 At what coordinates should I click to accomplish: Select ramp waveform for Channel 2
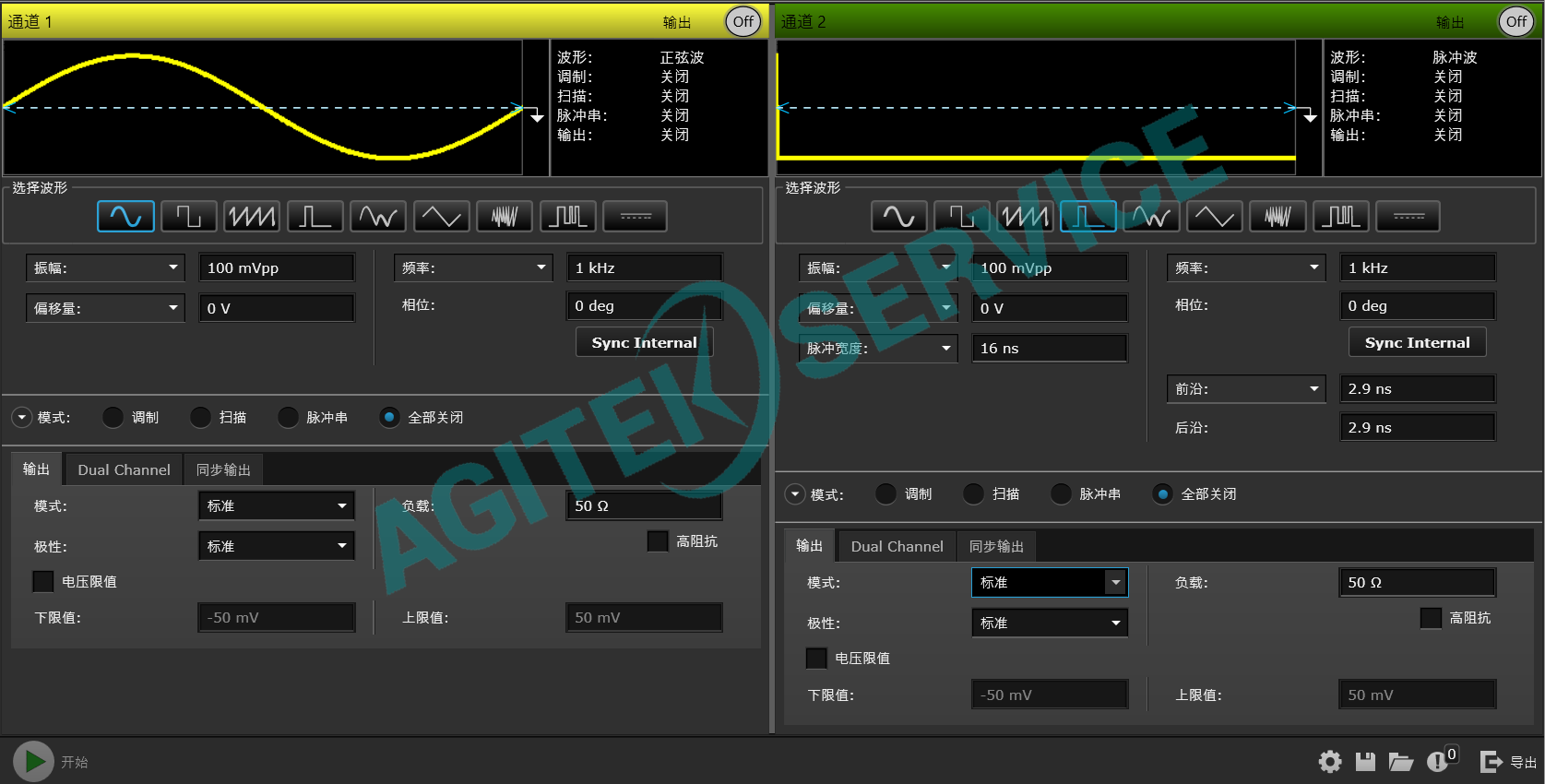click(1025, 217)
